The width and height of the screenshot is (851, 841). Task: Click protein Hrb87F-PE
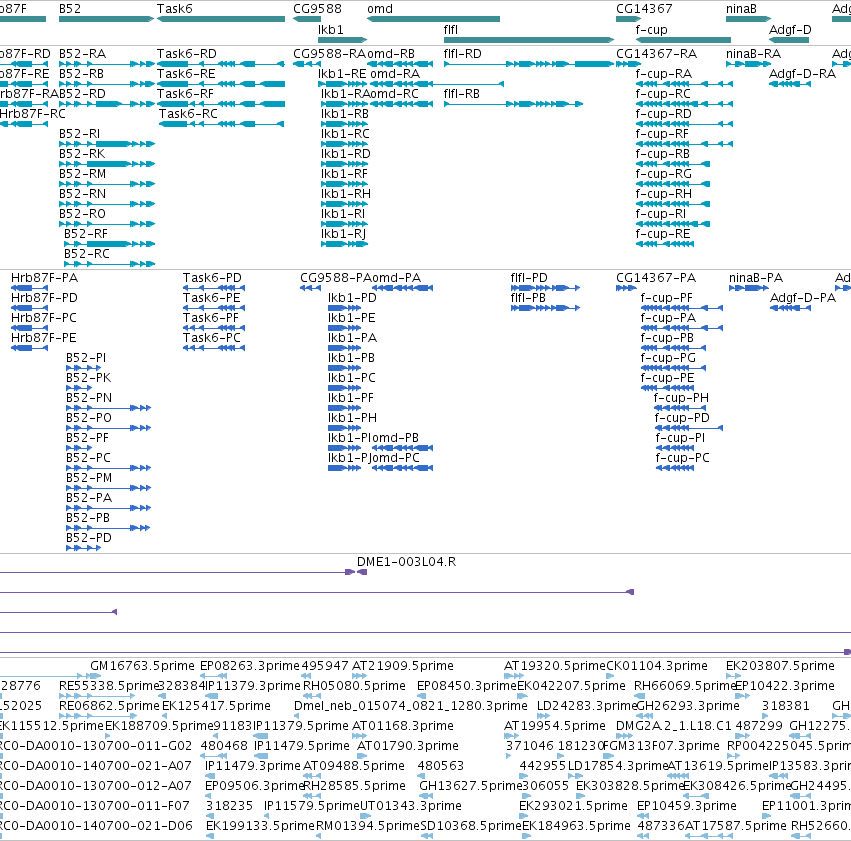(43, 337)
